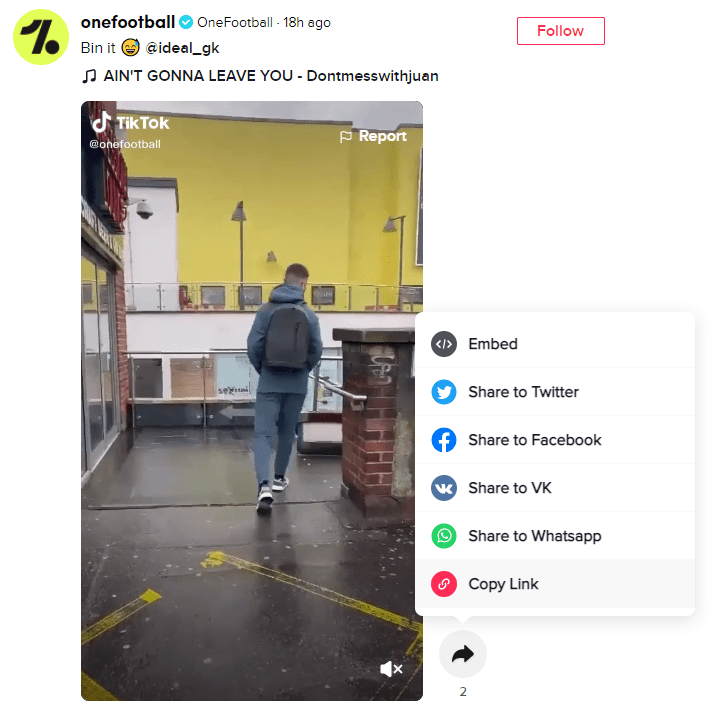The width and height of the screenshot is (721, 721).
Task: Report this video via flag
Action: pos(373,136)
